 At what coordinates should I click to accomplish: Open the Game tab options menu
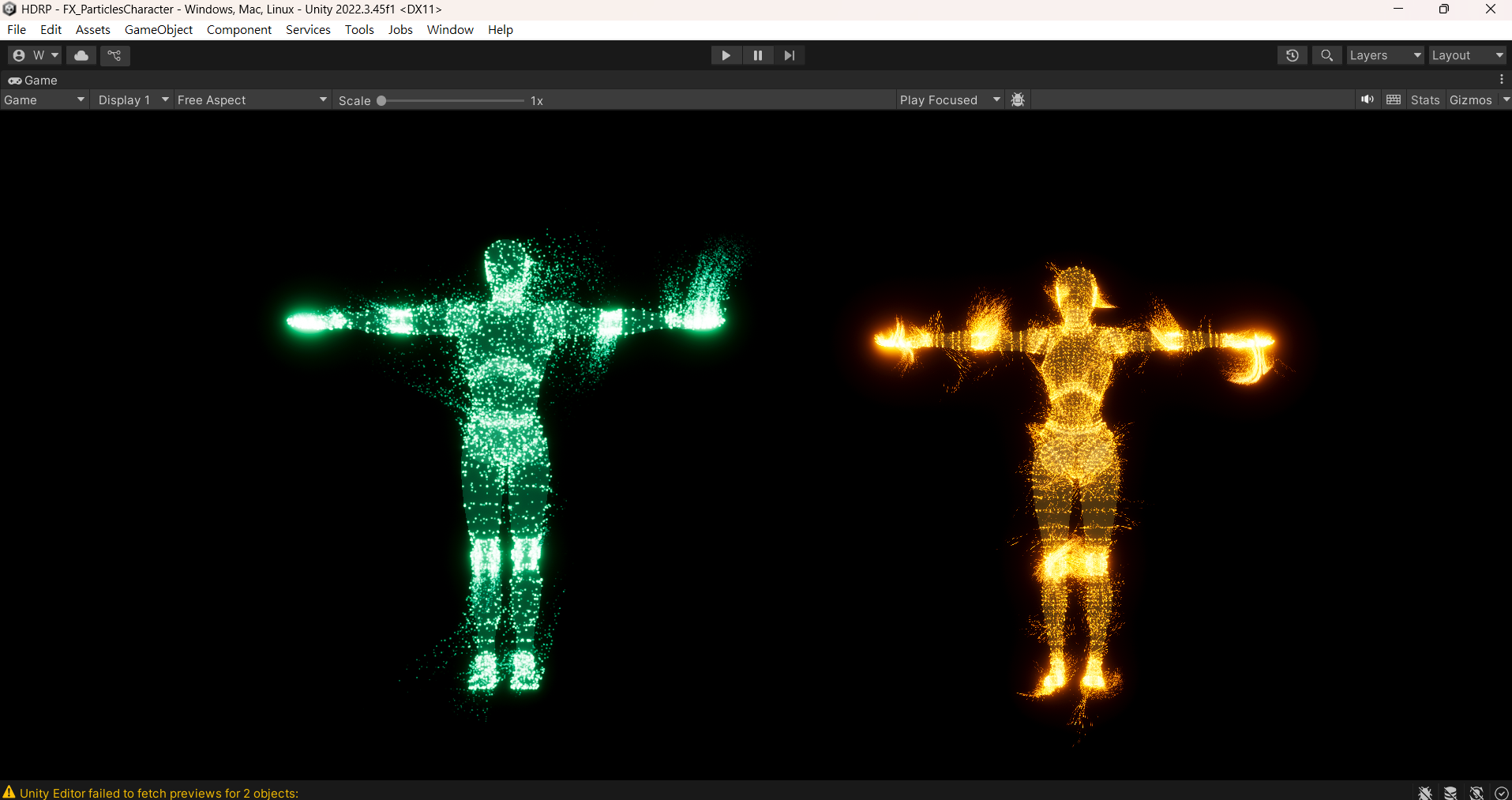click(x=1502, y=80)
